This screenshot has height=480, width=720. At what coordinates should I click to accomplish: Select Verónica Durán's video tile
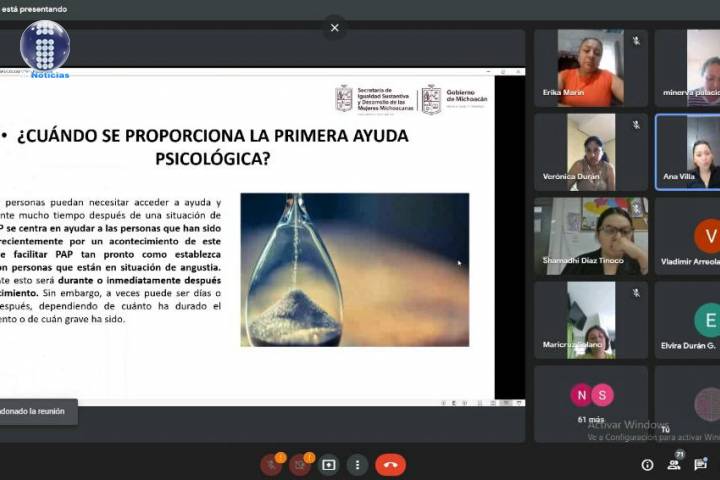point(590,152)
